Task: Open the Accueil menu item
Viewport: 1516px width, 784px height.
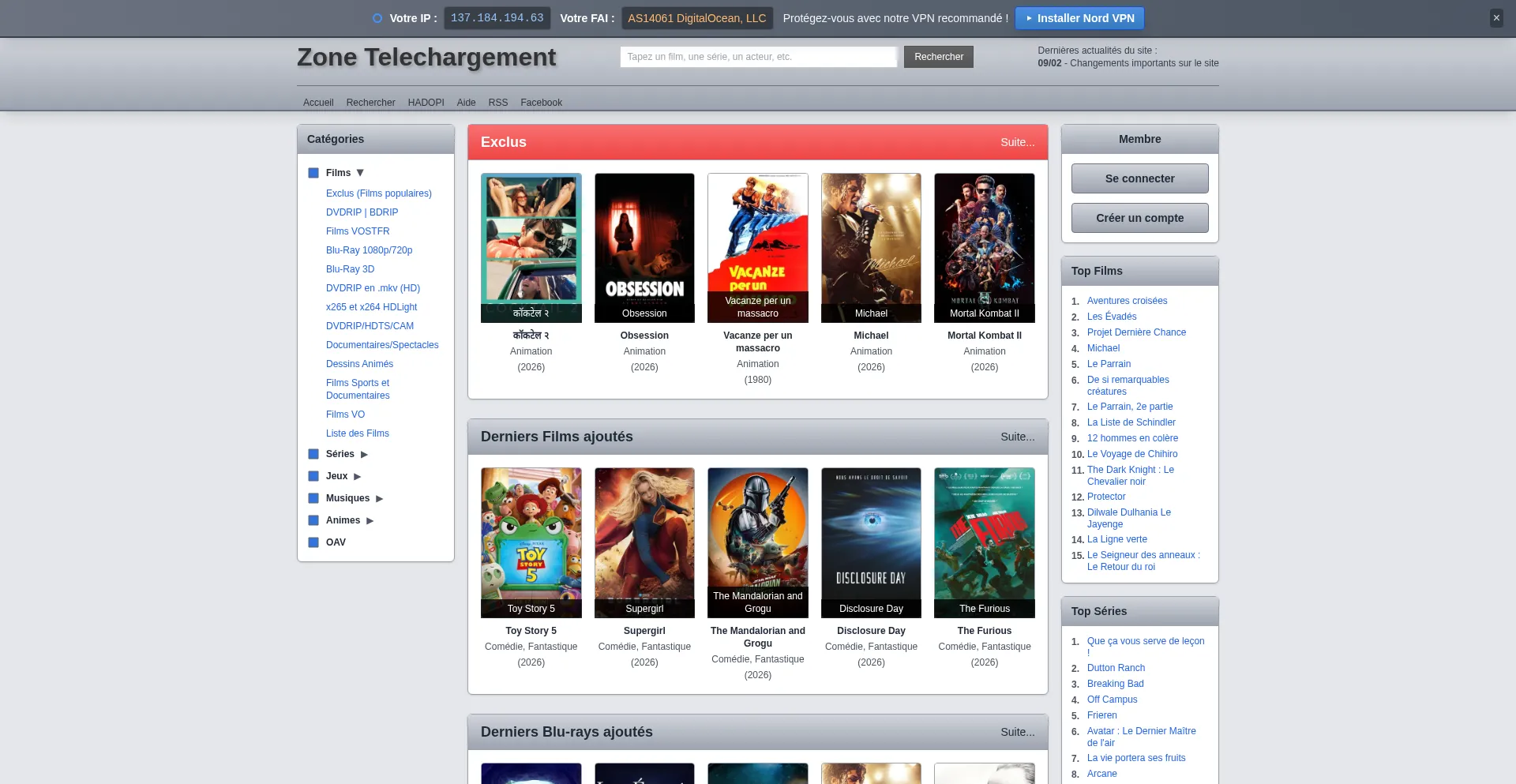Action: (318, 103)
